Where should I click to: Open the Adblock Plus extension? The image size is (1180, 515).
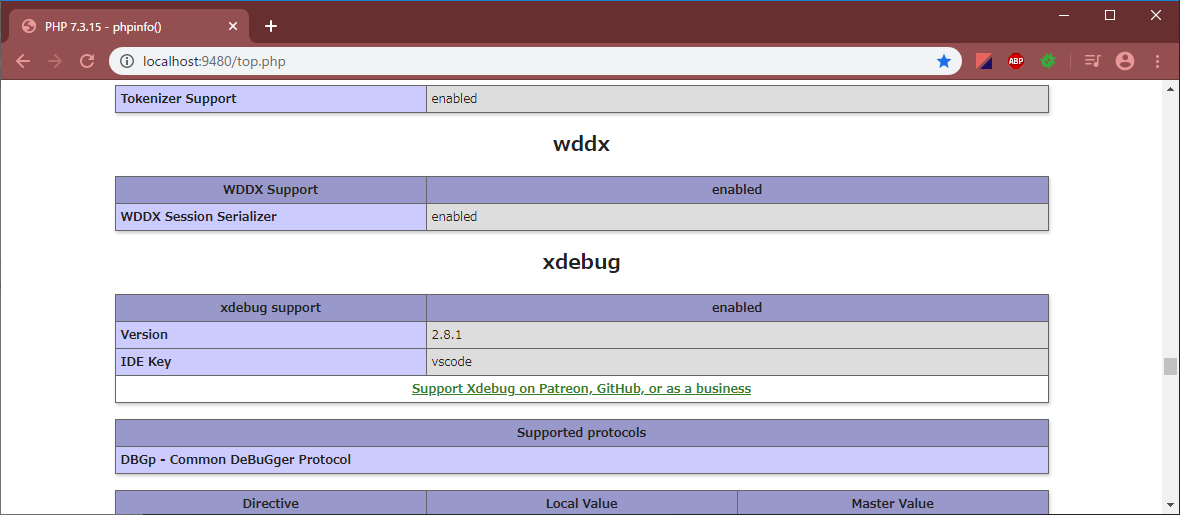[x=1016, y=62]
